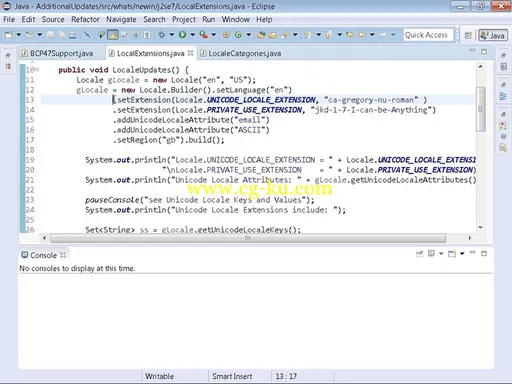Screen dimensions: 512x384
Task: Click the New Java Class icon
Action: click(238, 35)
